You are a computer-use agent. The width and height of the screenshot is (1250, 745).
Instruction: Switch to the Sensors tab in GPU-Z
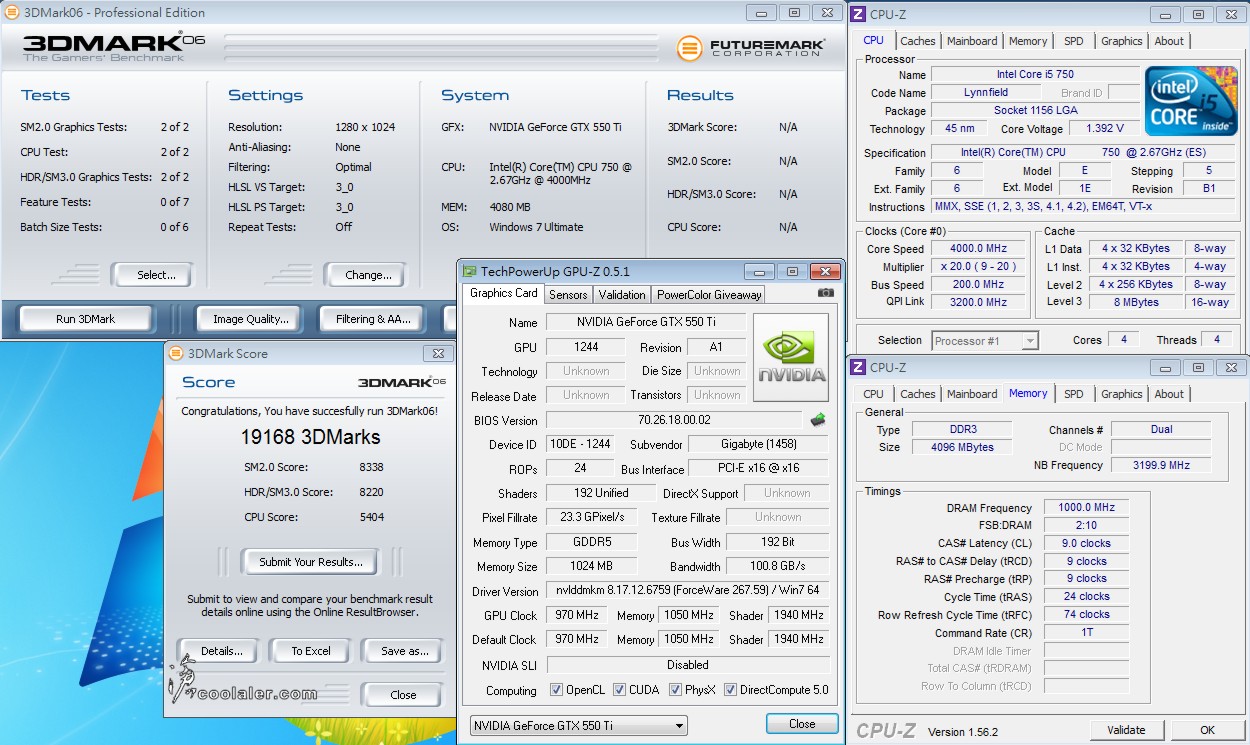pyautogui.click(x=568, y=294)
